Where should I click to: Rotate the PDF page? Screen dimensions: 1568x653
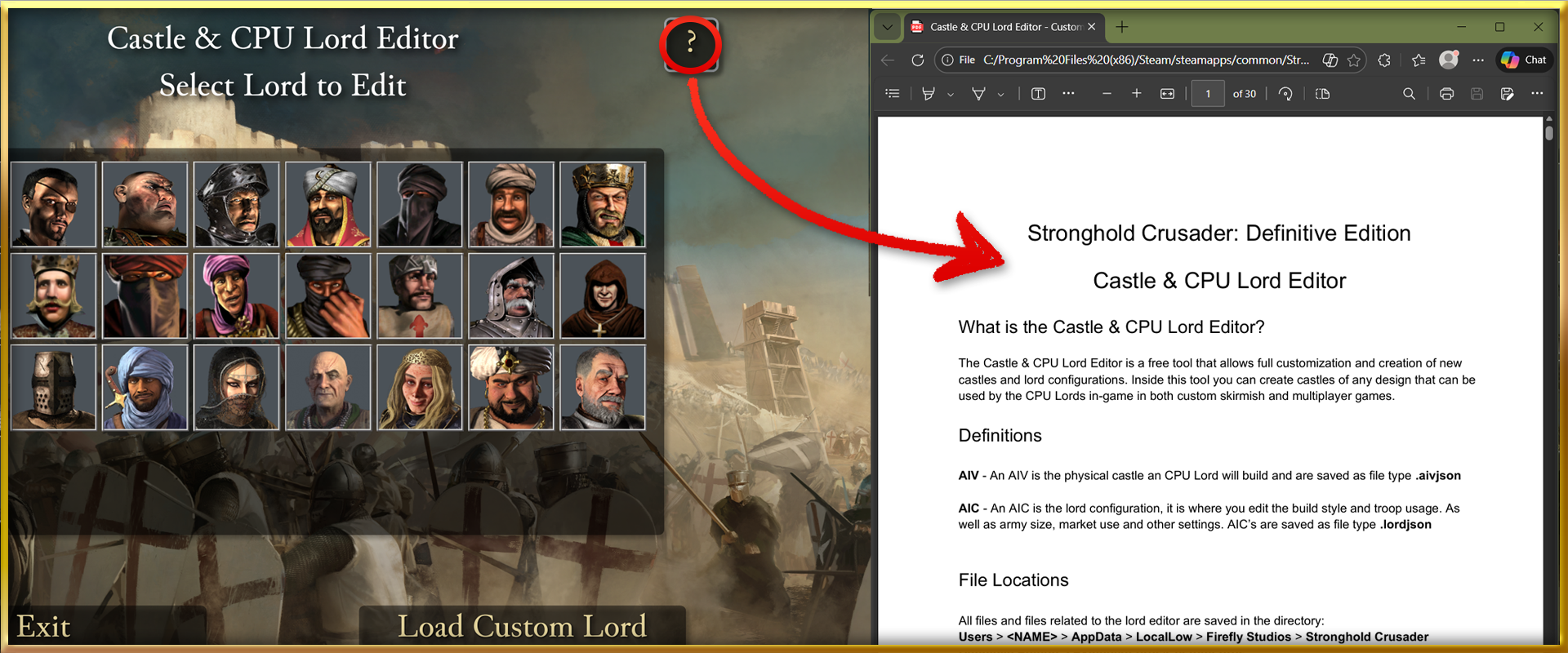click(x=1285, y=94)
